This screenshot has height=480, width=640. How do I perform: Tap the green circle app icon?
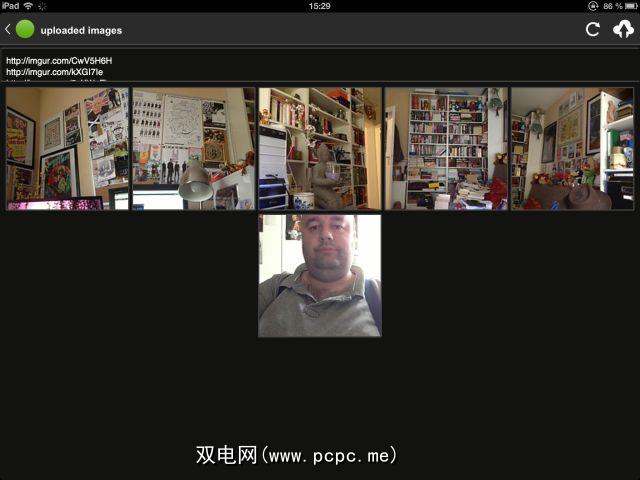[x=25, y=29]
